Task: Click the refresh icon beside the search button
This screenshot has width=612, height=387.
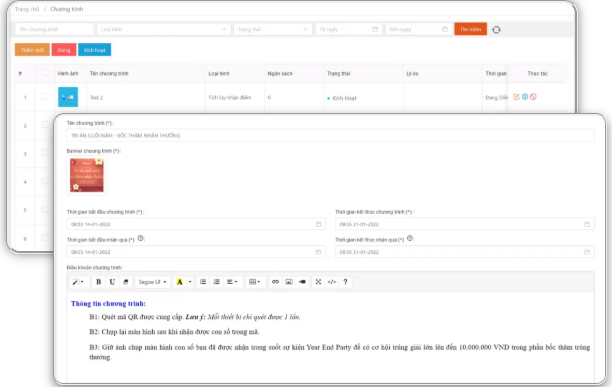Action: pyautogui.click(x=496, y=30)
